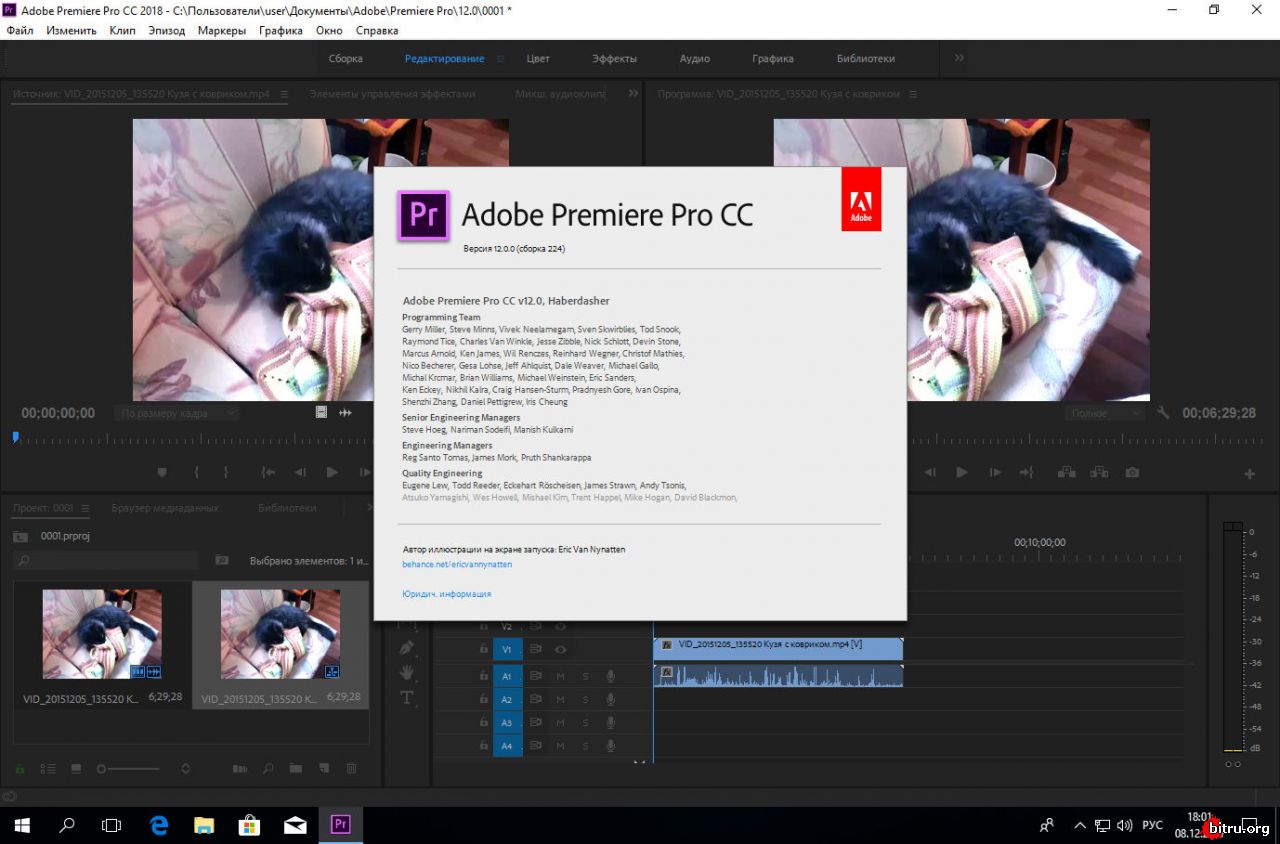
Task: Click Drag Audio Only waveform icon
Action: coord(346,412)
